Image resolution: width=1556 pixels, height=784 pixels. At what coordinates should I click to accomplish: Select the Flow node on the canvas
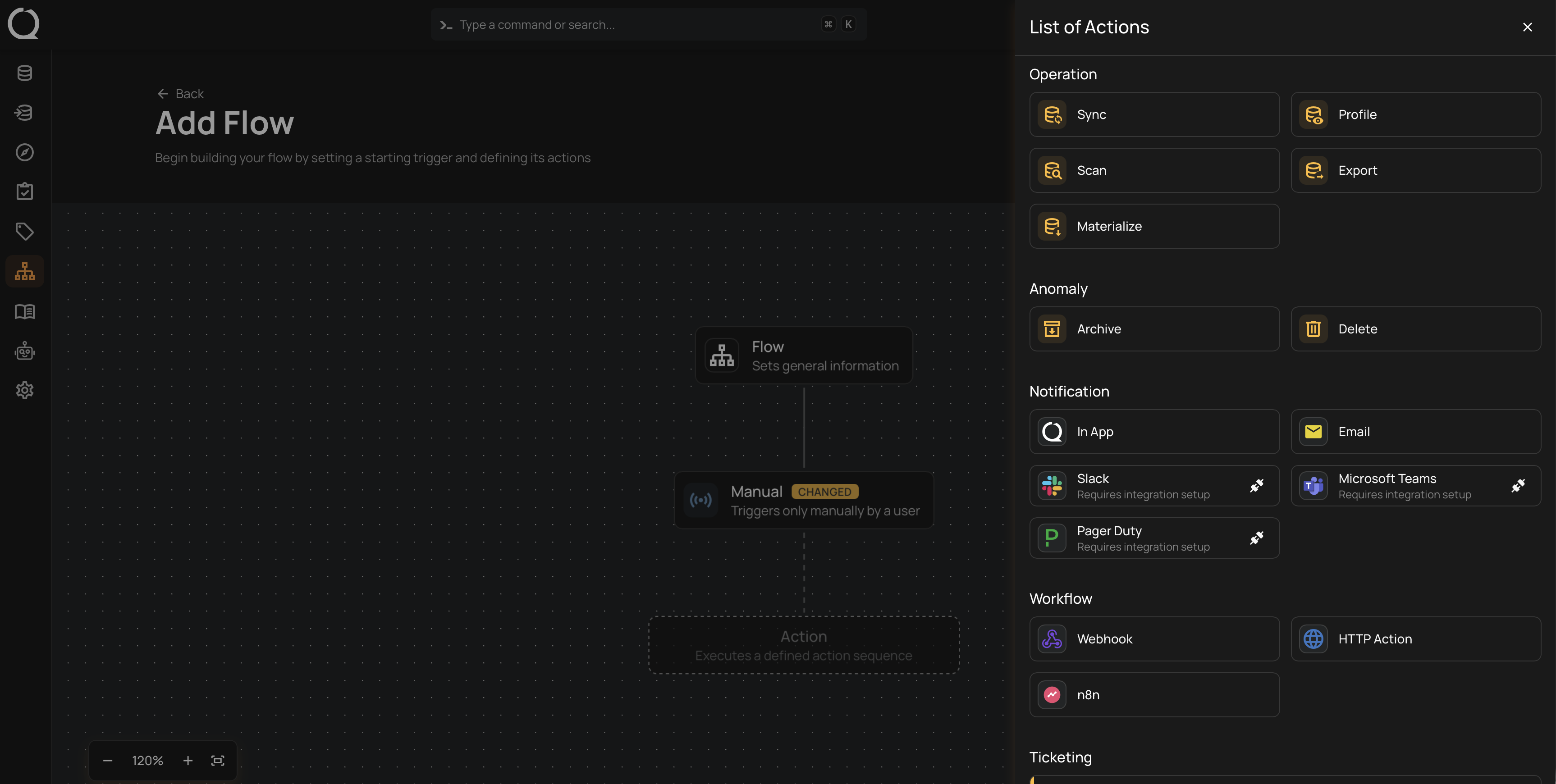[803, 356]
